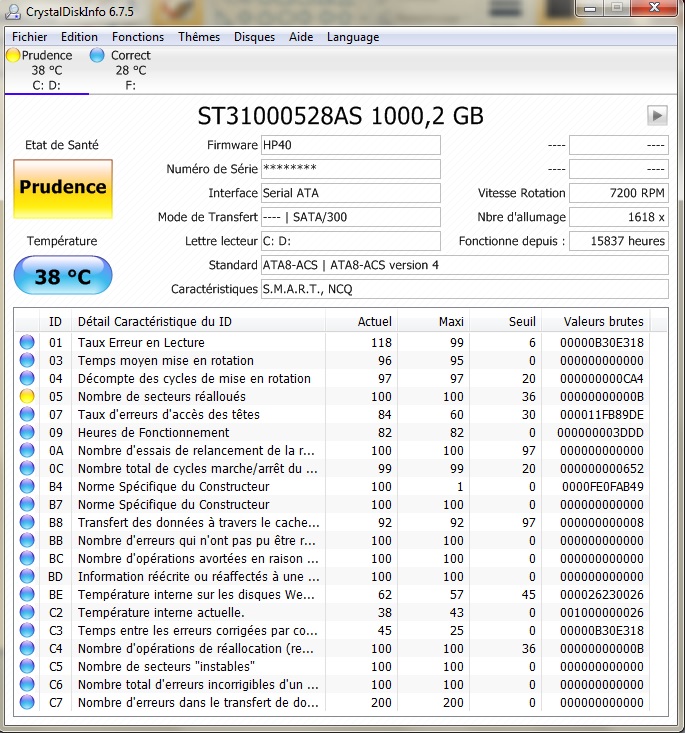685x733 pixels.
Task: Click status icon of row ID C7
Action: [x=27, y=702]
